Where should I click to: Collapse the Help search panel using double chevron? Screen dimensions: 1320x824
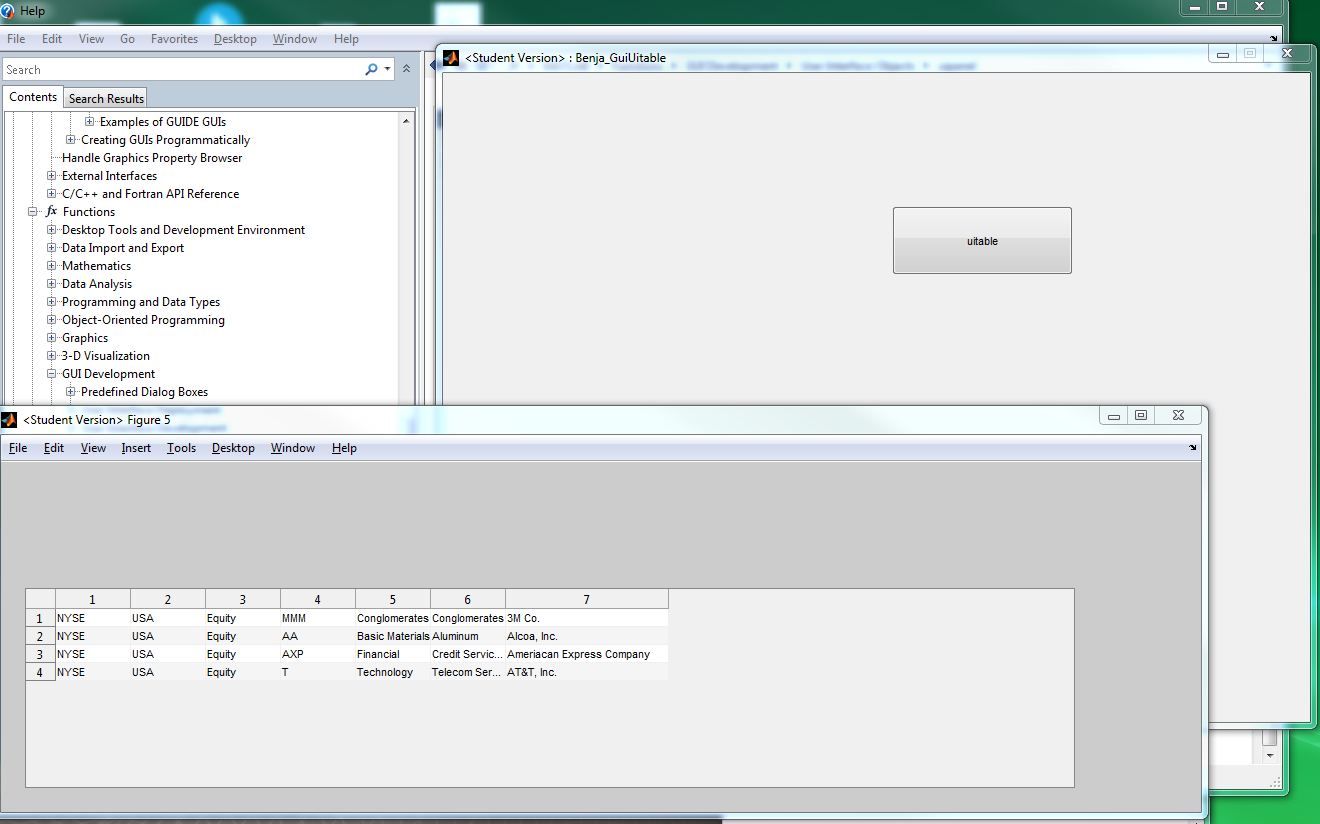(x=406, y=69)
